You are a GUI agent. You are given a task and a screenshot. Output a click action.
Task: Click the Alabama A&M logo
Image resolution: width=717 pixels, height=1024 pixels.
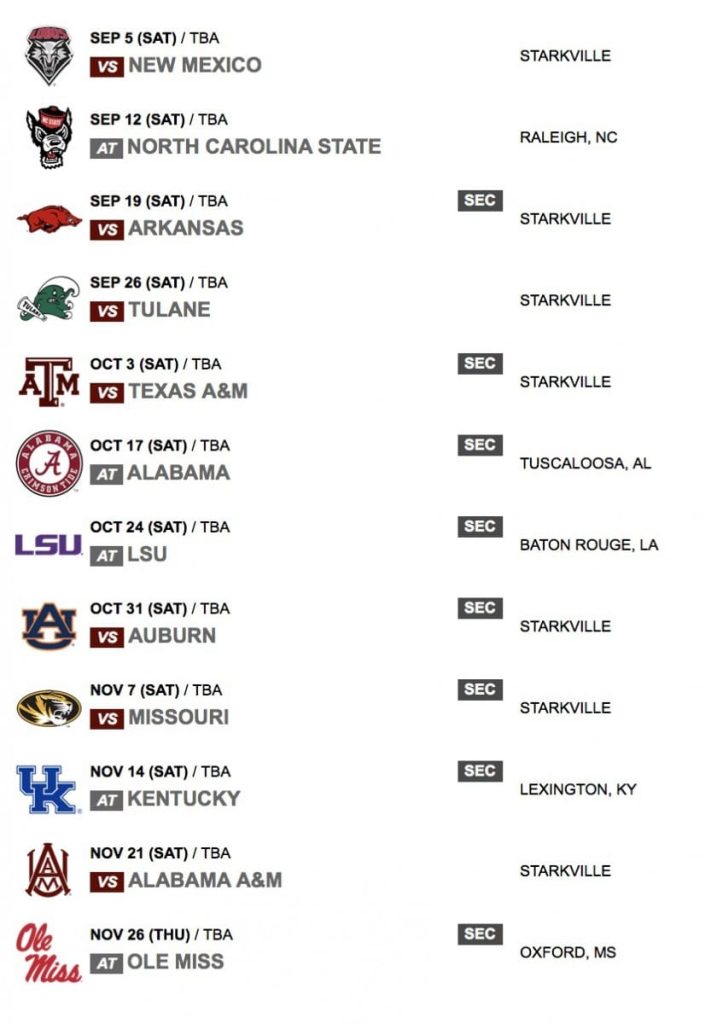(48, 871)
